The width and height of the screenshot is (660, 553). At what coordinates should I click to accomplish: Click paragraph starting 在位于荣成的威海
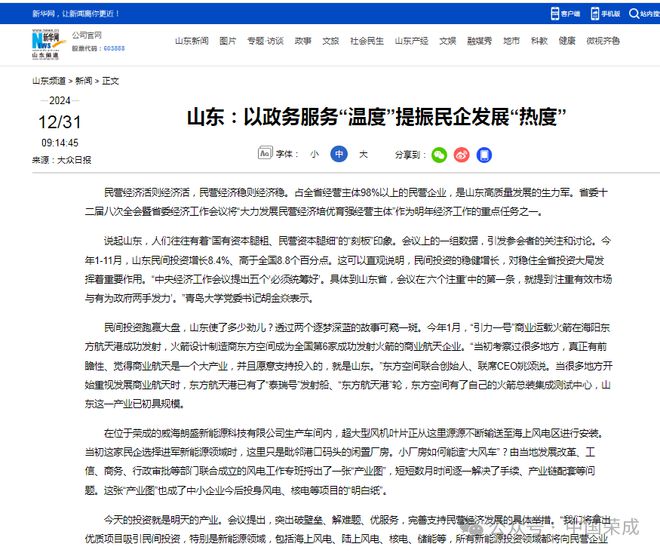click(346, 462)
